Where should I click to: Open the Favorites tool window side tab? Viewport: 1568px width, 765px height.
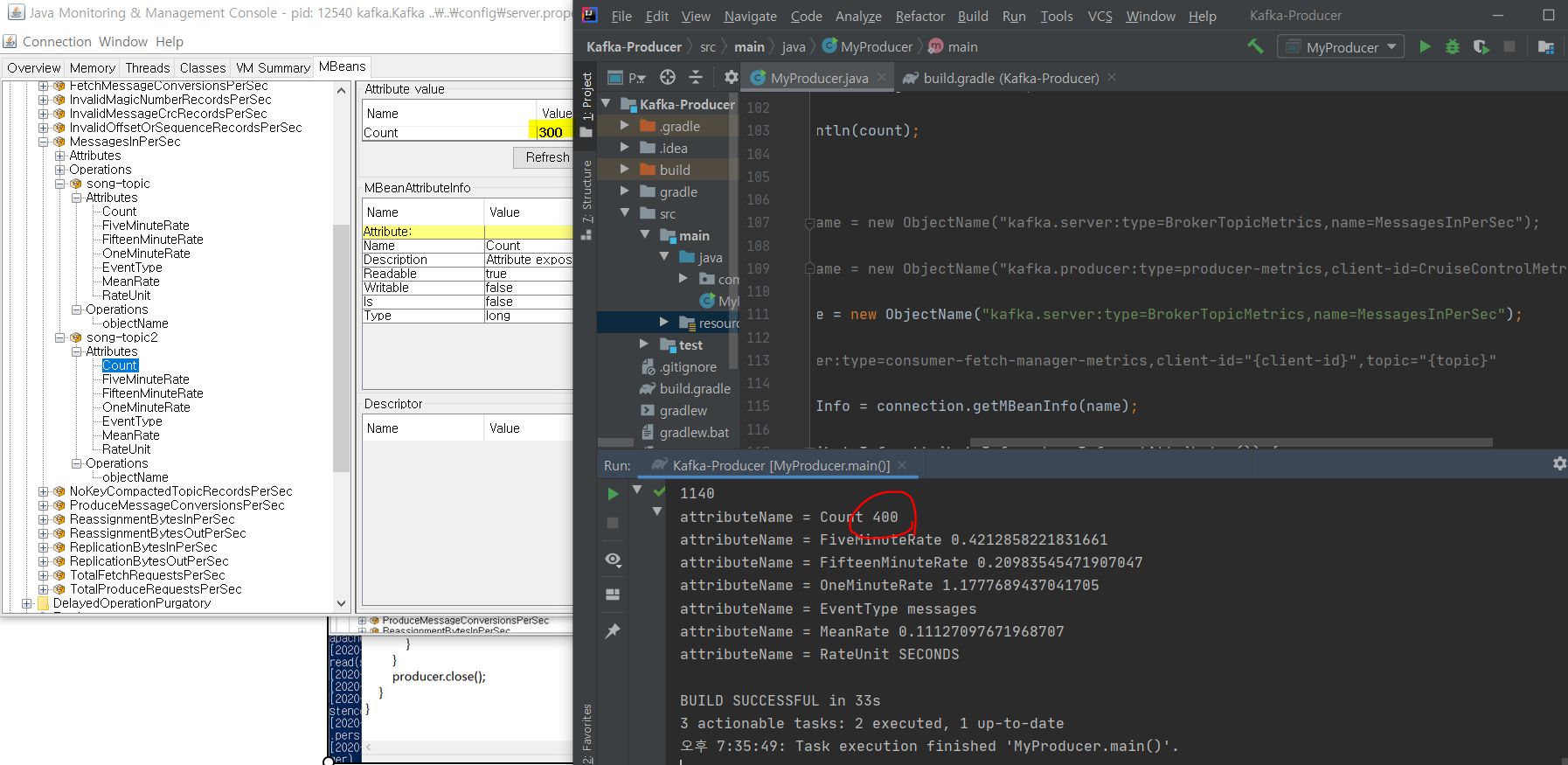point(586,733)
